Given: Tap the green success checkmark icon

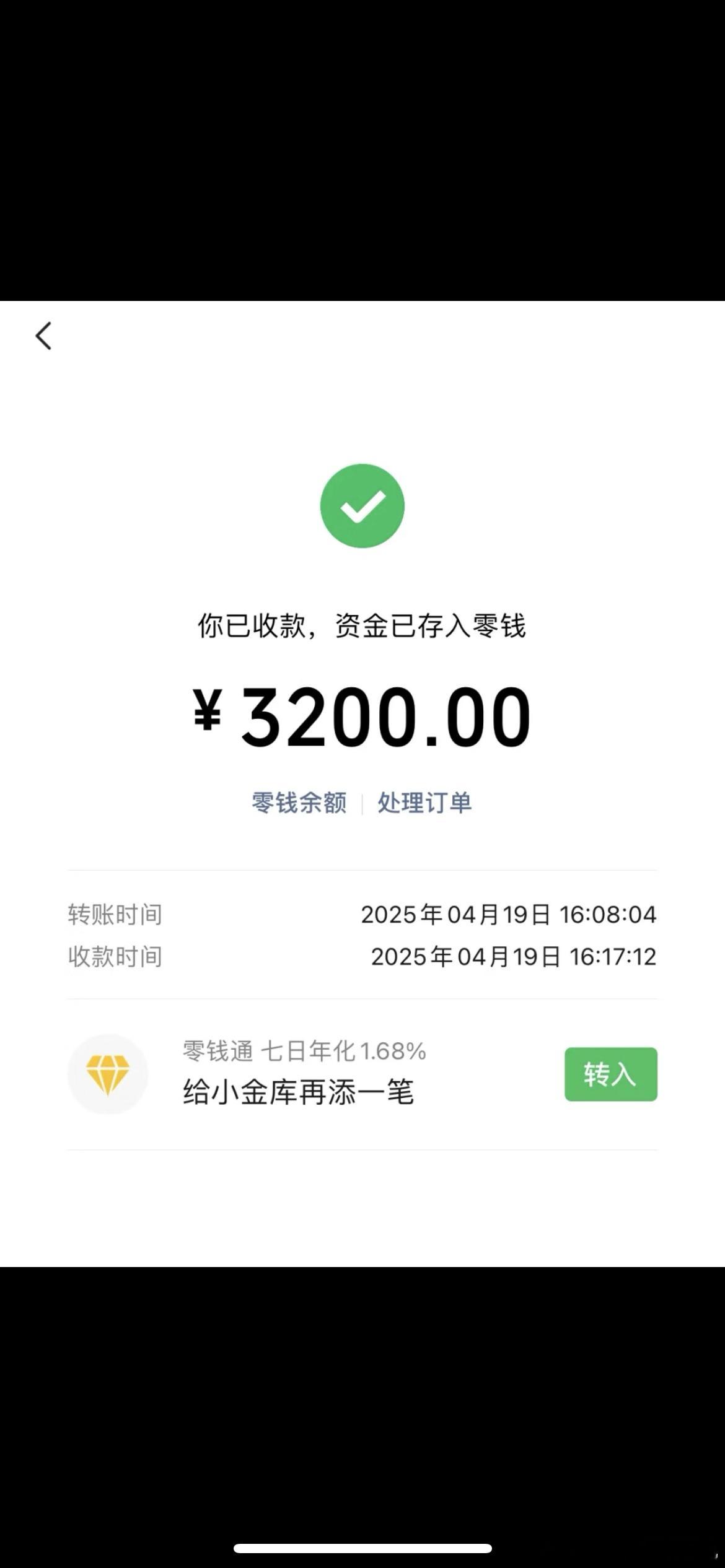Looking at the screenshot, I should [x=362, y=505].
